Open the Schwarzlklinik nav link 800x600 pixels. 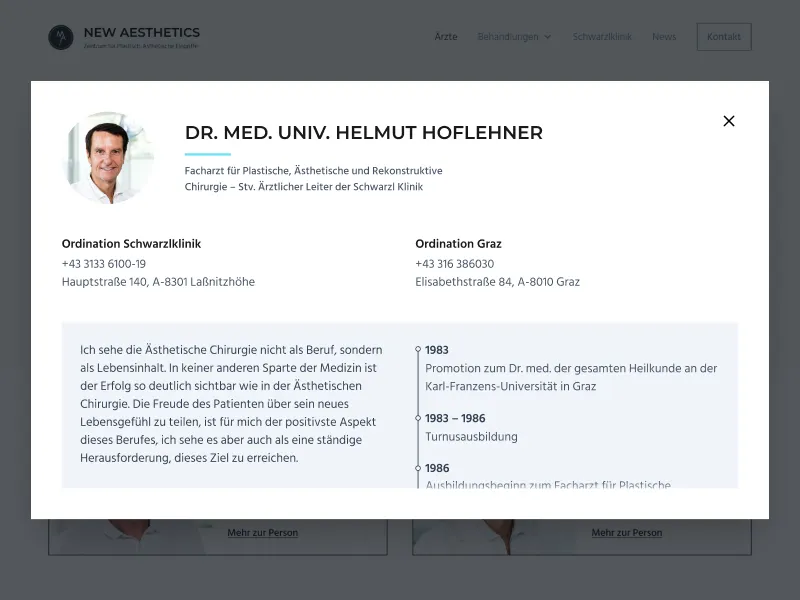coord(602,37)
